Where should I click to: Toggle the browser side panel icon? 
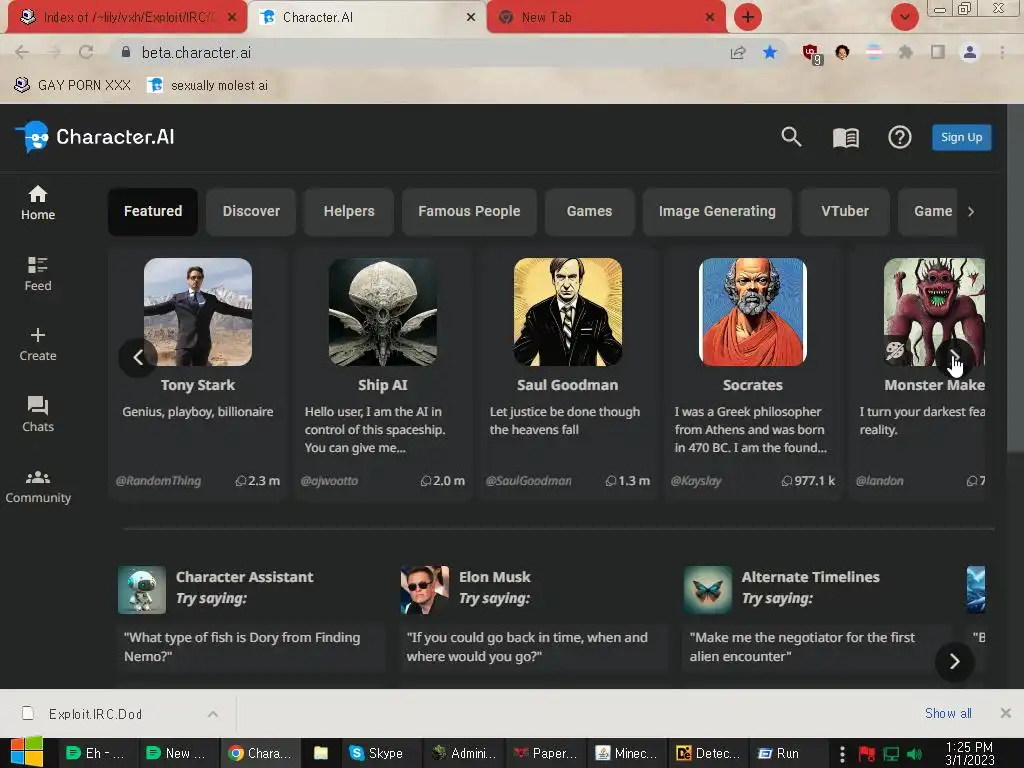(x=938, y=52)
